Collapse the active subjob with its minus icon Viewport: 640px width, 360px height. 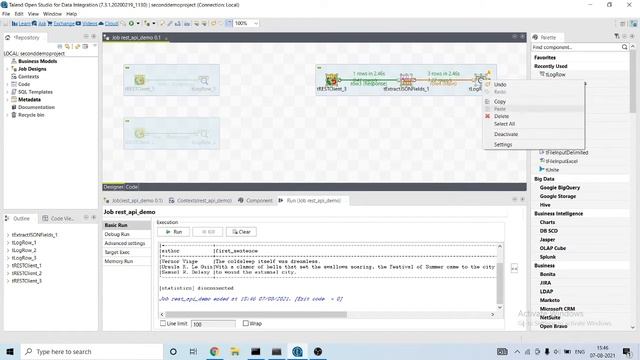pos(320,68)
